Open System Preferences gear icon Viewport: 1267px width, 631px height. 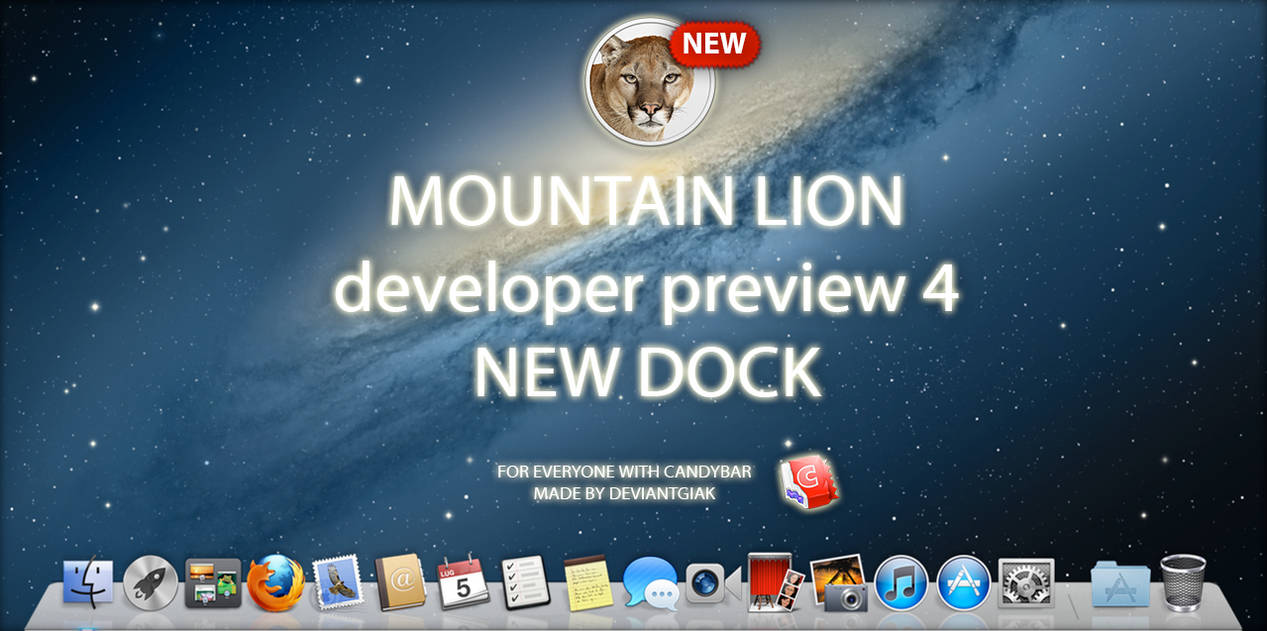point(1026,583)
